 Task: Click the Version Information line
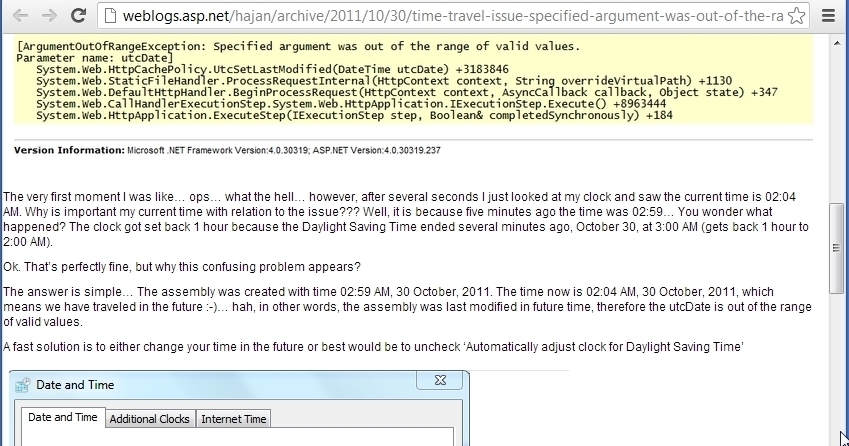click(227, 150)
